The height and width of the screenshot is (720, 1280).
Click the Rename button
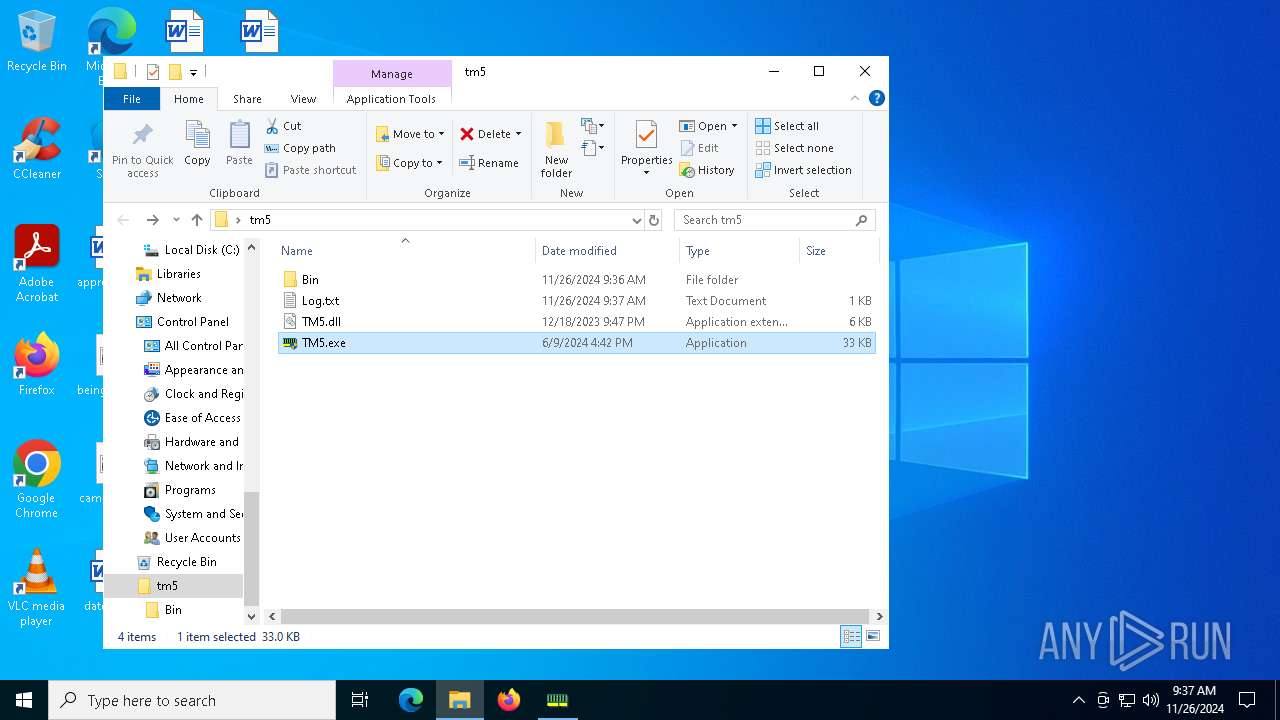tap(488, 163)
